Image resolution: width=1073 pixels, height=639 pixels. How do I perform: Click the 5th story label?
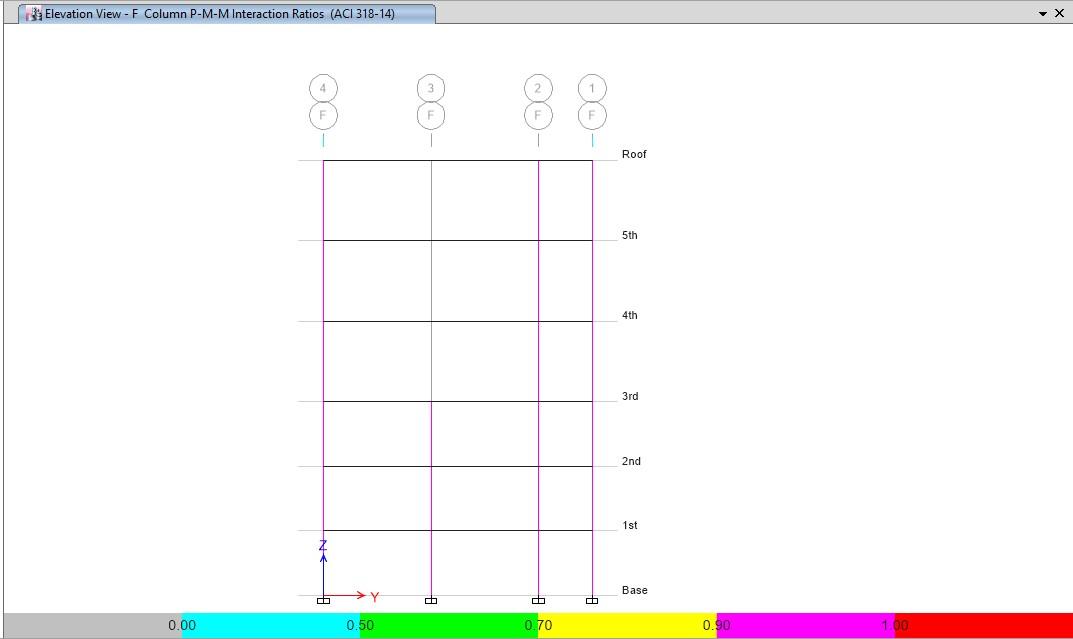pyautogui.click(x=630, y=235)
